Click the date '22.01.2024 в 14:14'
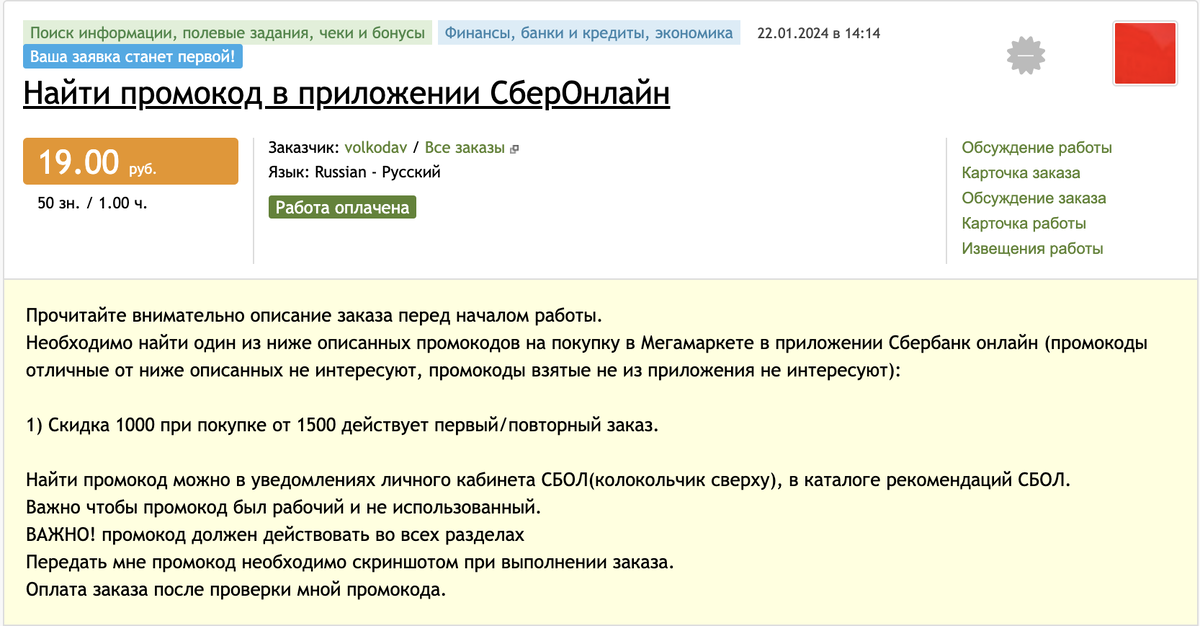 pyautogui.click(x=819, y=33)
